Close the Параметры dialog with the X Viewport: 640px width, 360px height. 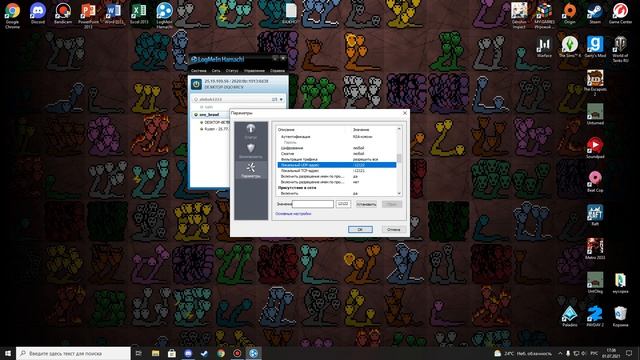(405, 113)
